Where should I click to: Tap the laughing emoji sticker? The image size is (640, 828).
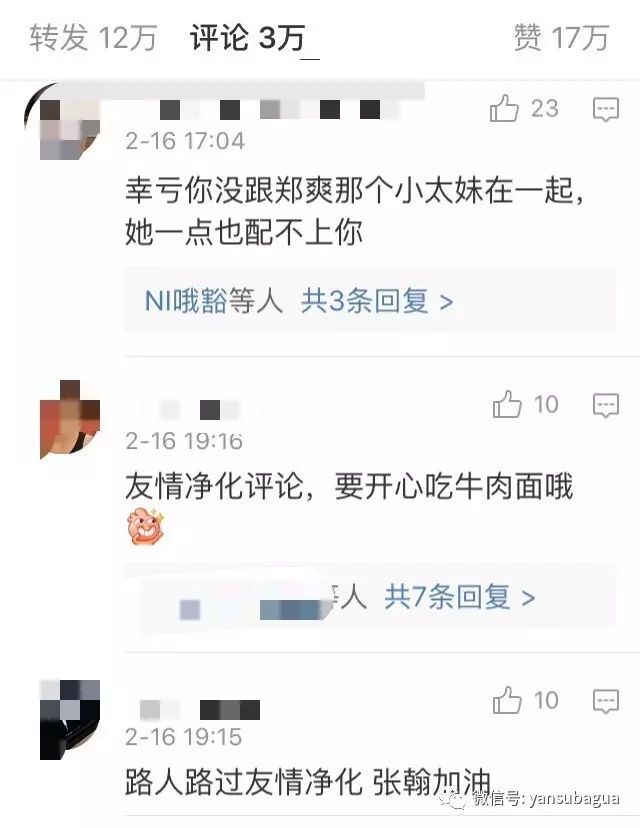[146, 526]
